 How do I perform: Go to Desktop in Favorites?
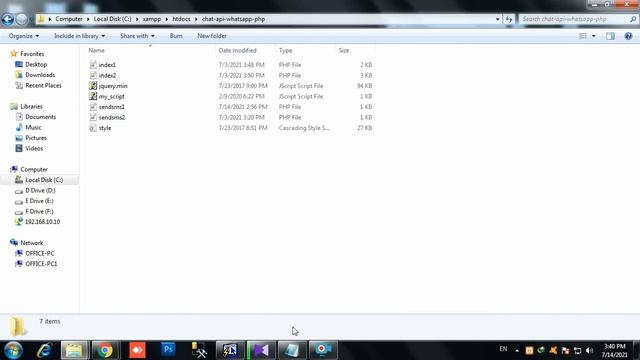click(36, 64)
